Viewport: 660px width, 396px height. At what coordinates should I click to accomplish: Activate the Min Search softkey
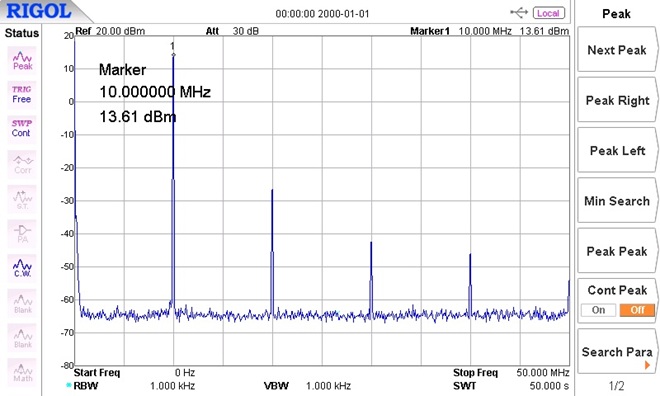click(x=617, y=201)
